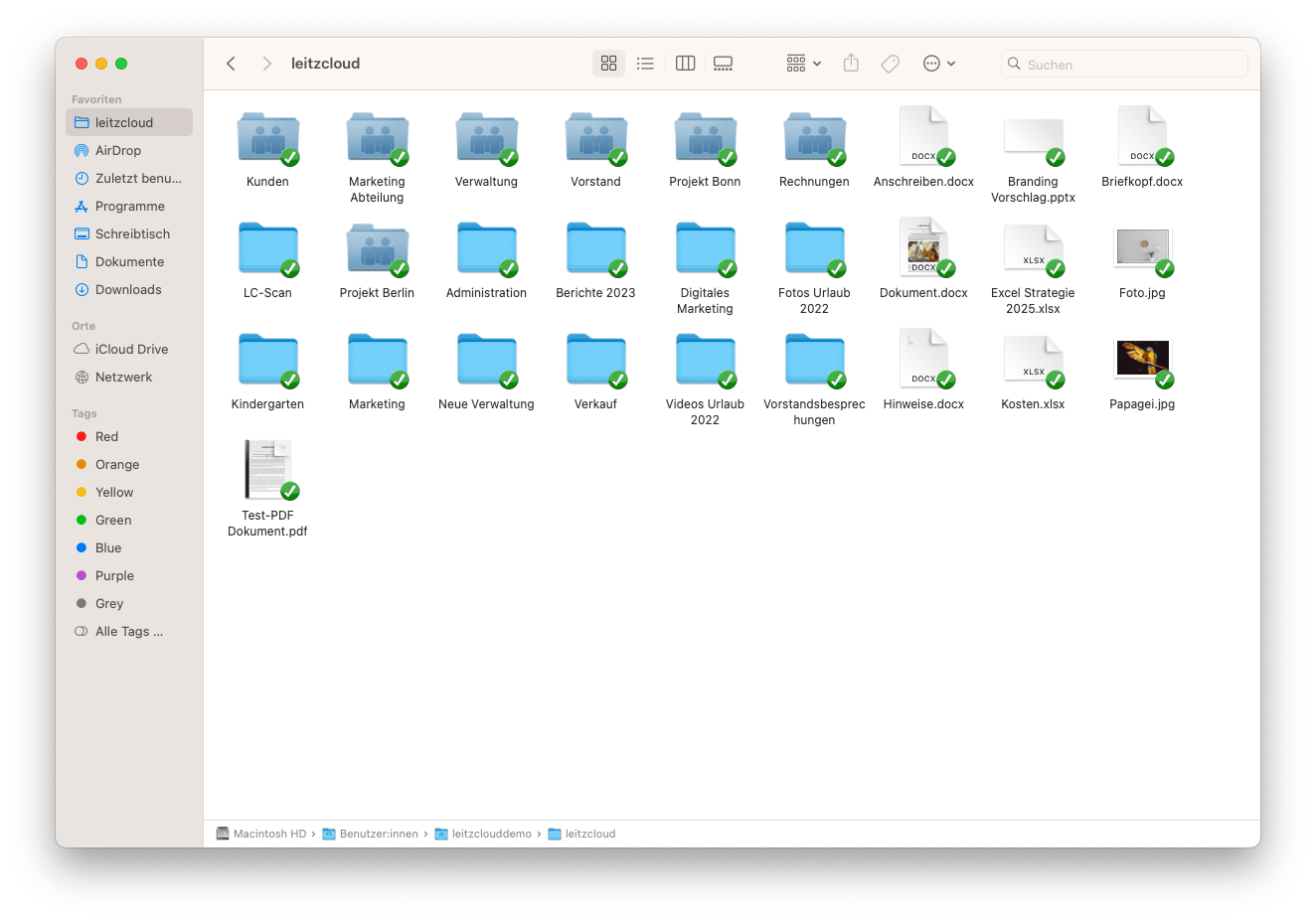
Task: Open the More actions ellipsis dropdown
Action: coord(937,63)
